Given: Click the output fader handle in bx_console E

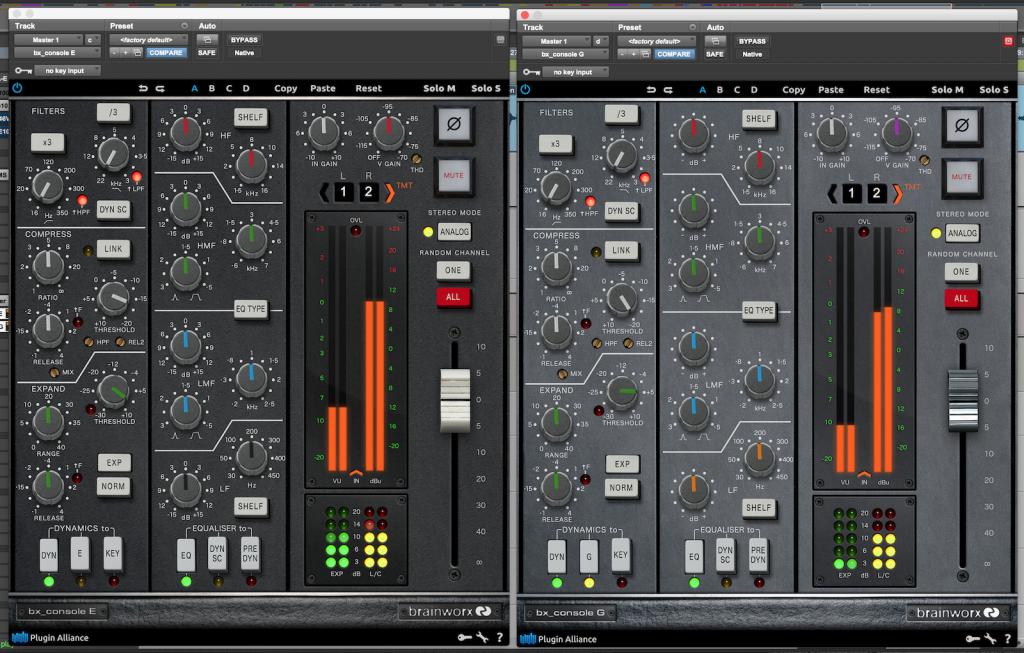Looking at the screenshot, I should point(455,400).
